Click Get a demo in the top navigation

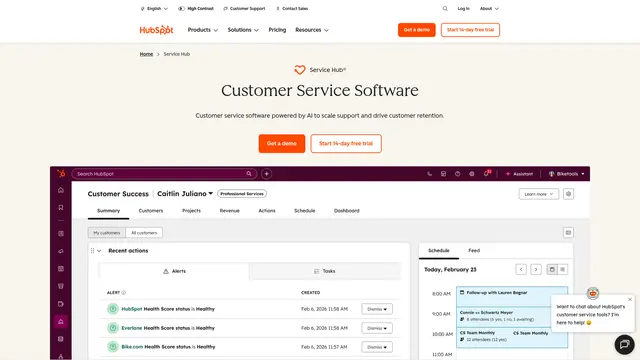(x=417, y=30)
